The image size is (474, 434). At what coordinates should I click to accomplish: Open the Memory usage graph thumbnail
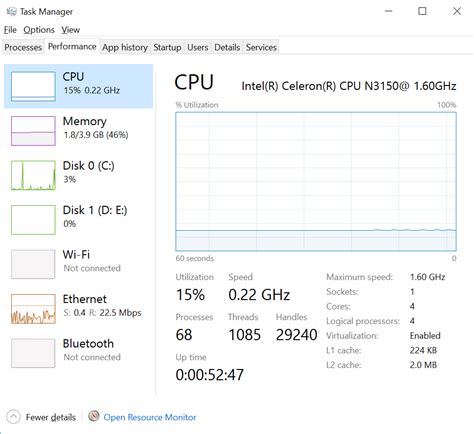[x=33, y=131]
